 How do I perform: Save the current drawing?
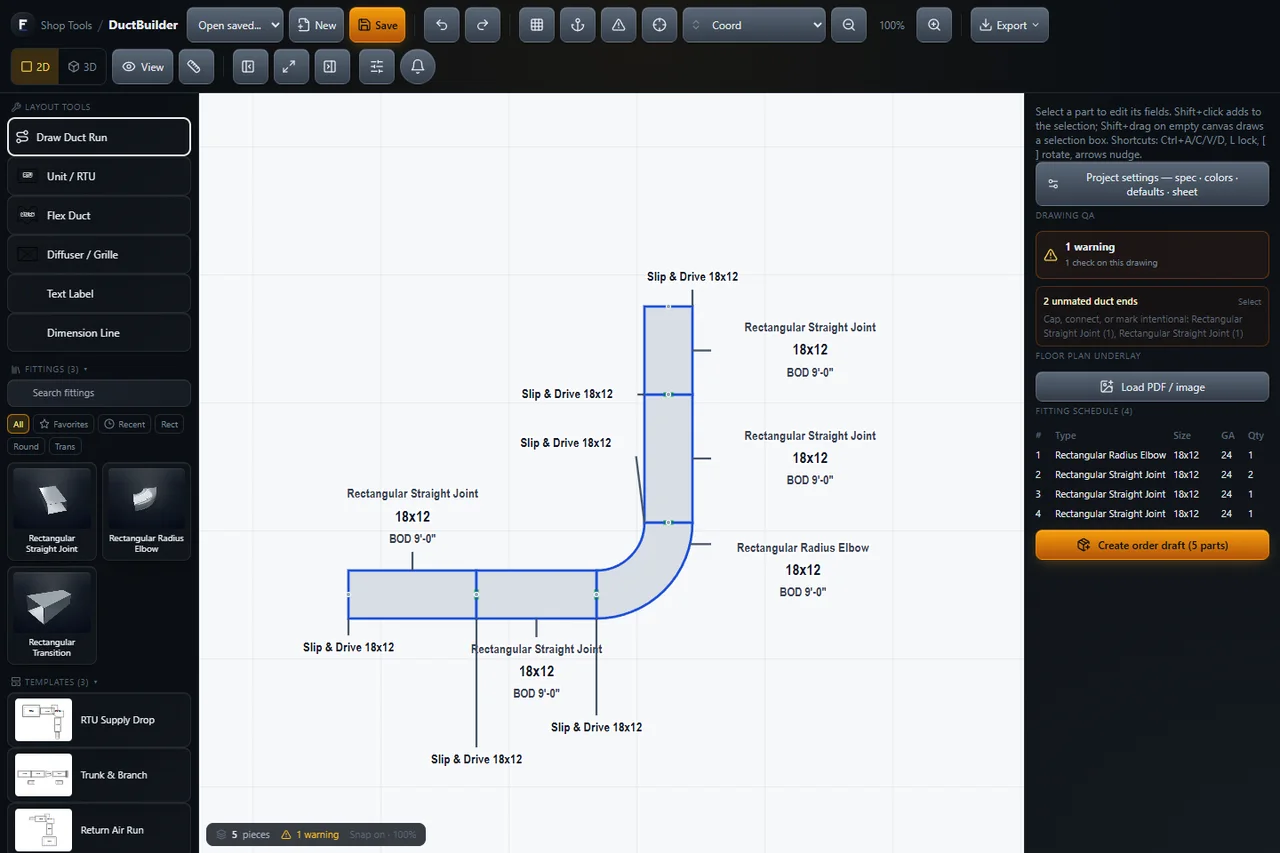click(377, 25)
